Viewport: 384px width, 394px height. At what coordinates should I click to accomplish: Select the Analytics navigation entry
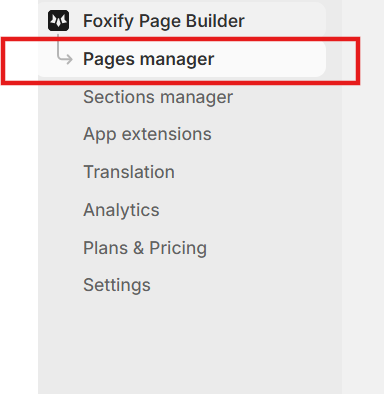point(121,210)
